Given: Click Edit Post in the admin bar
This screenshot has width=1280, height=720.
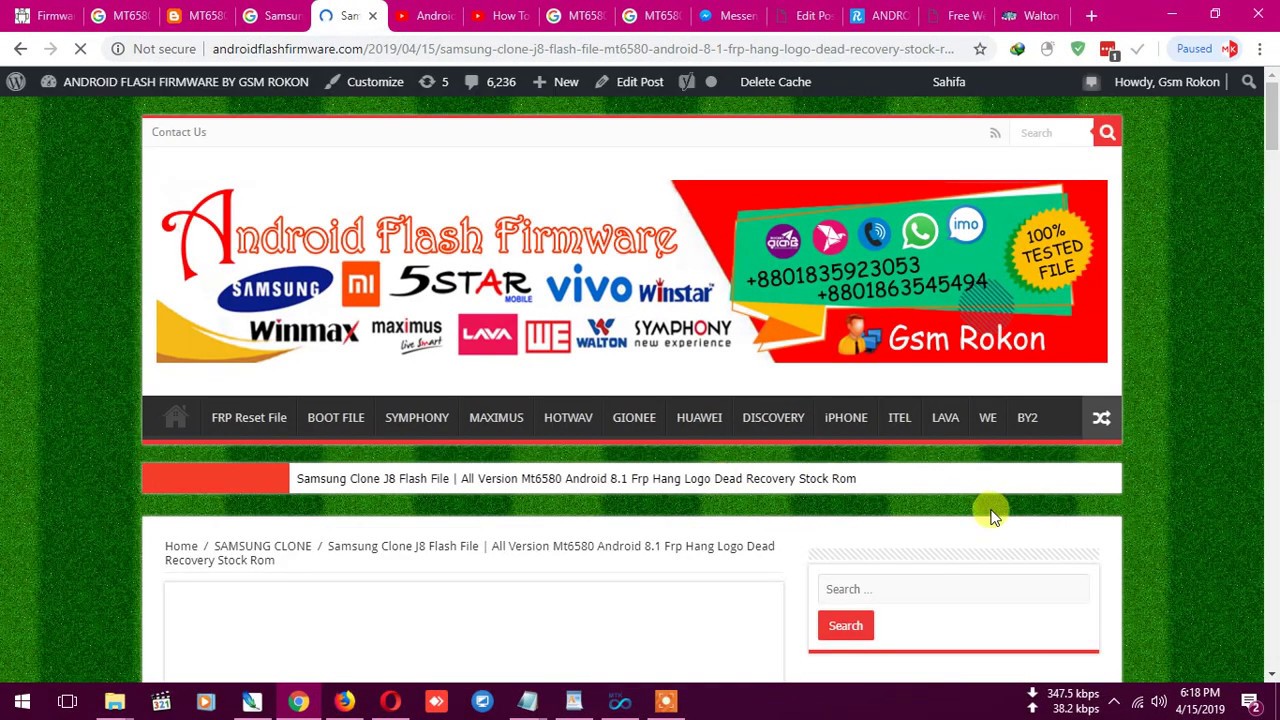Looking at the screenshot, I should click(x=629, y=82).
